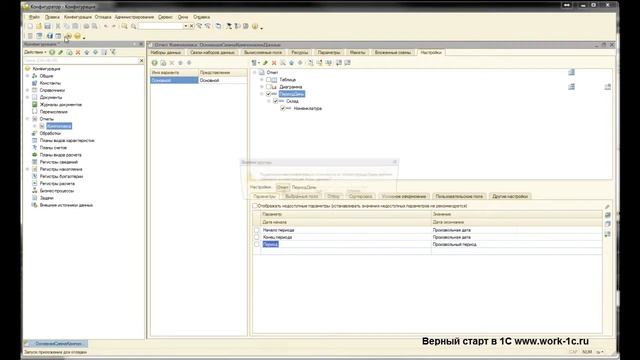Viewport: 640px width, 360px height.
Task: Expand the Регистры накопления tree node
Action: coord(28,169)
